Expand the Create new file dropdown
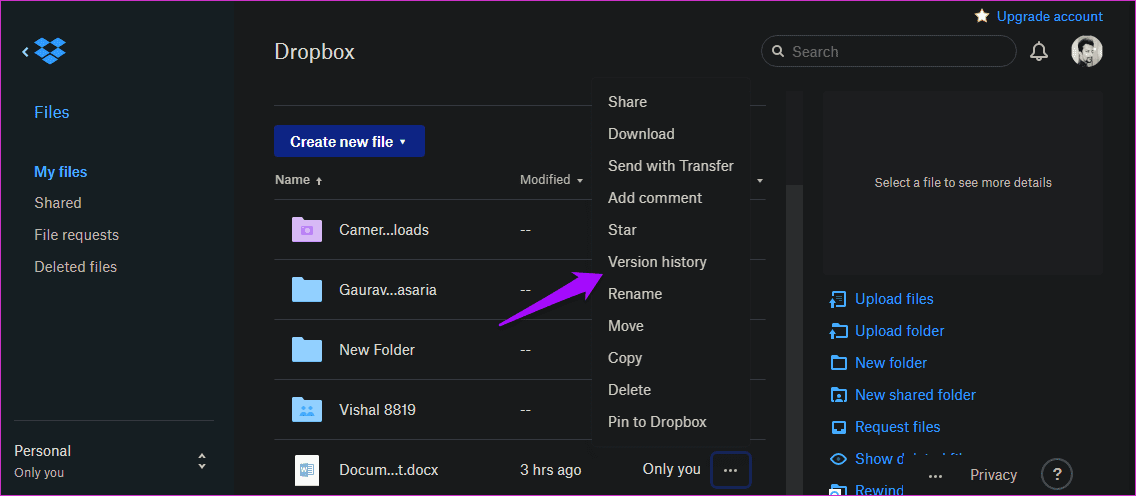The width and height of the screenshot is (1136, 496). (349, 141)
